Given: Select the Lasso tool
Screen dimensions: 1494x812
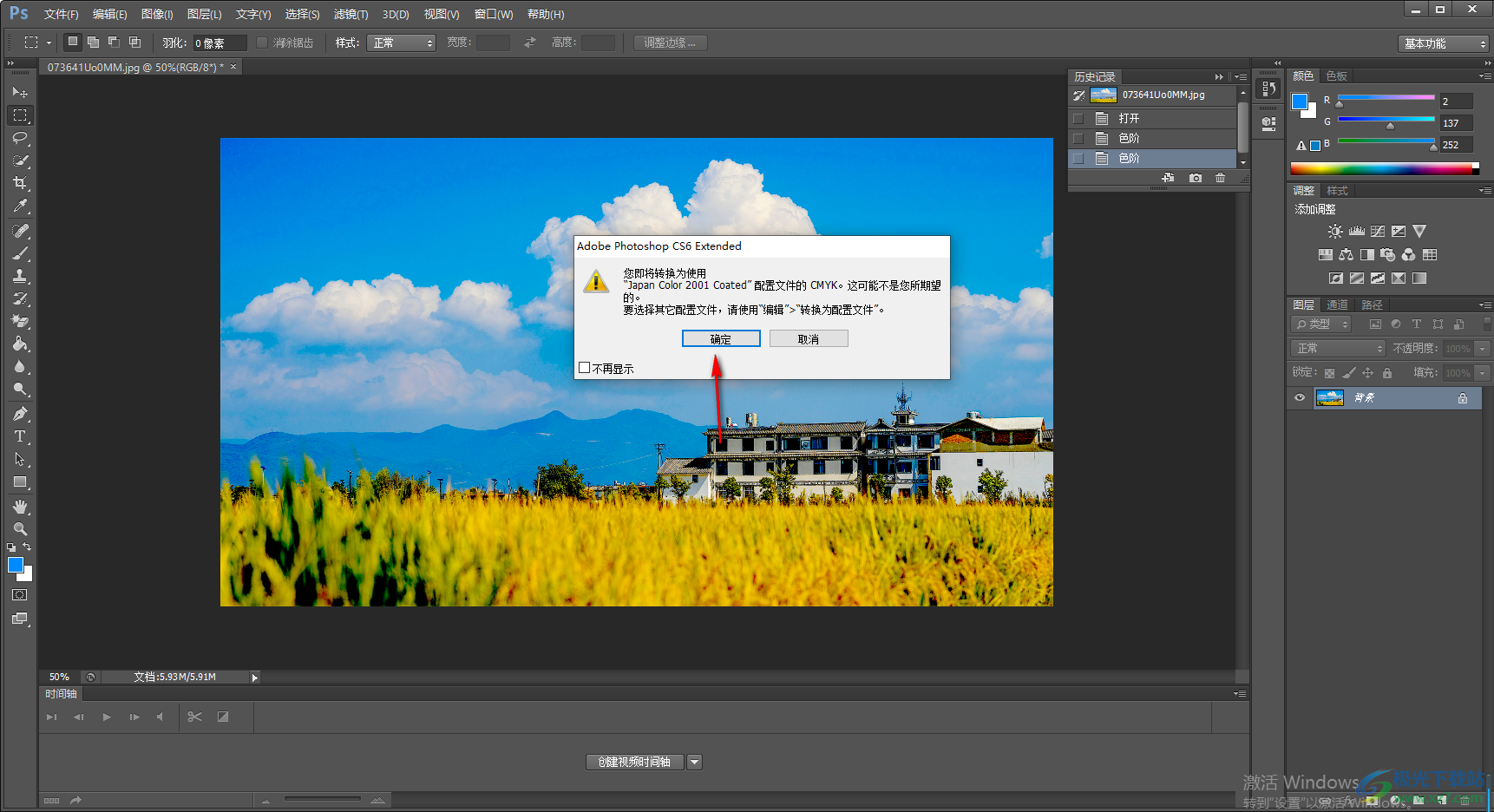Looking at the screenshot, I should [20, 138].
